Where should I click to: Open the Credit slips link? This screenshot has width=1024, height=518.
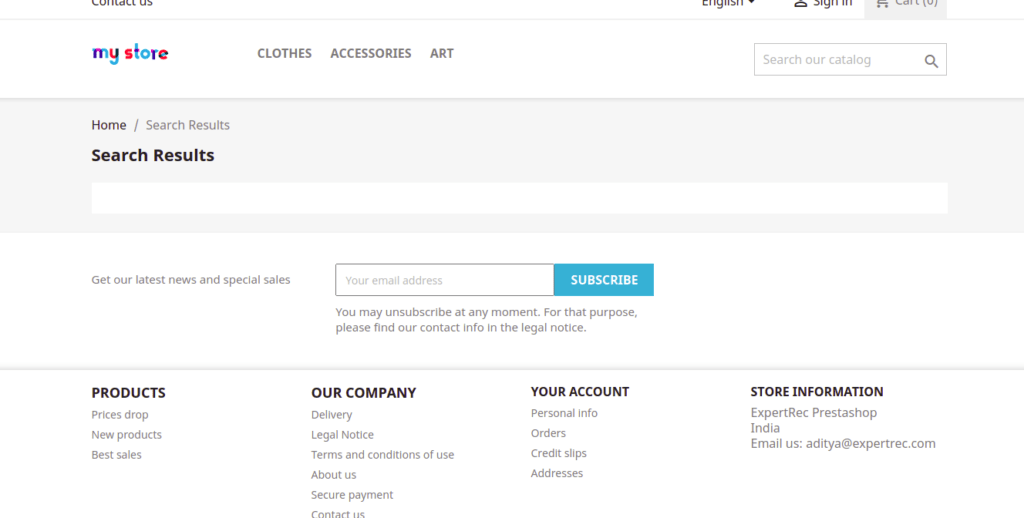pyautogui.click(x=559, y=453)
